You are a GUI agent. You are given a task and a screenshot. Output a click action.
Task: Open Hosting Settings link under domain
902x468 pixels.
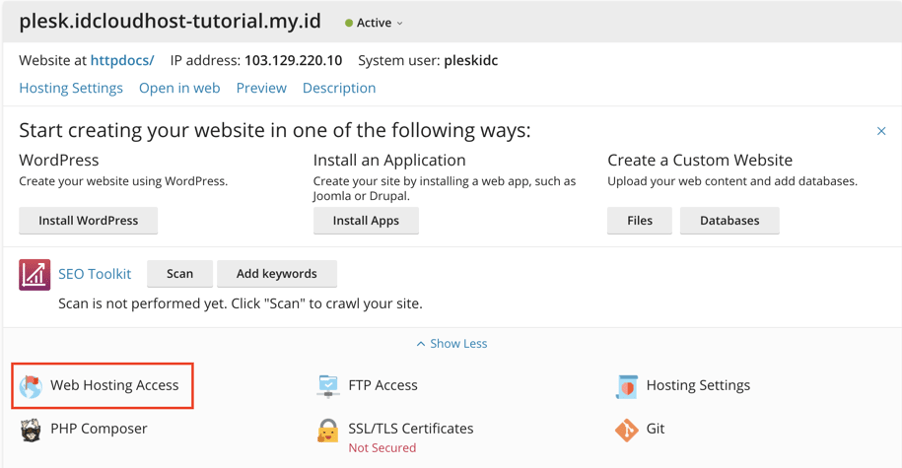click(x=71, y=88)
